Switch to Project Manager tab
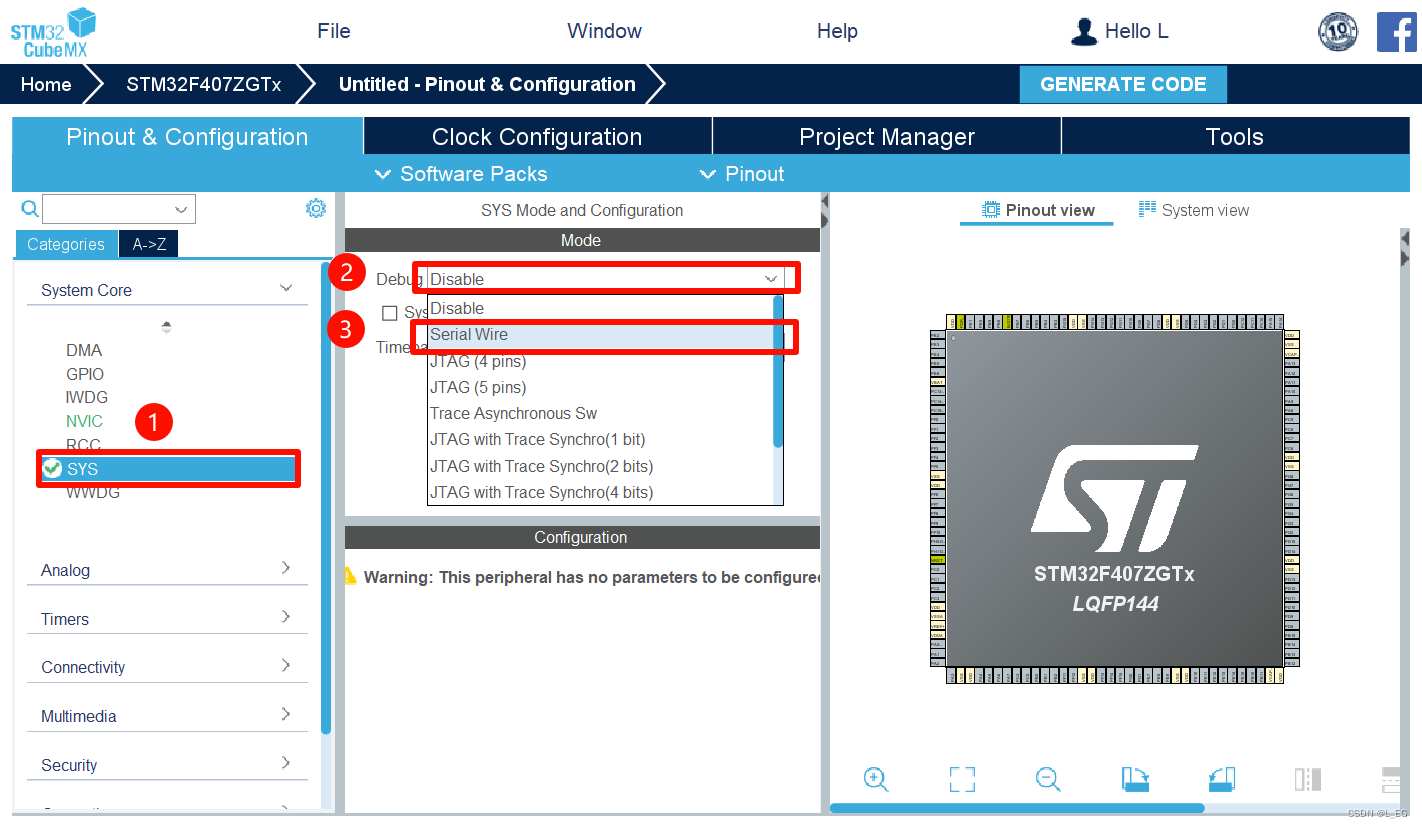 pyautogui.click(x=887, y=137)
